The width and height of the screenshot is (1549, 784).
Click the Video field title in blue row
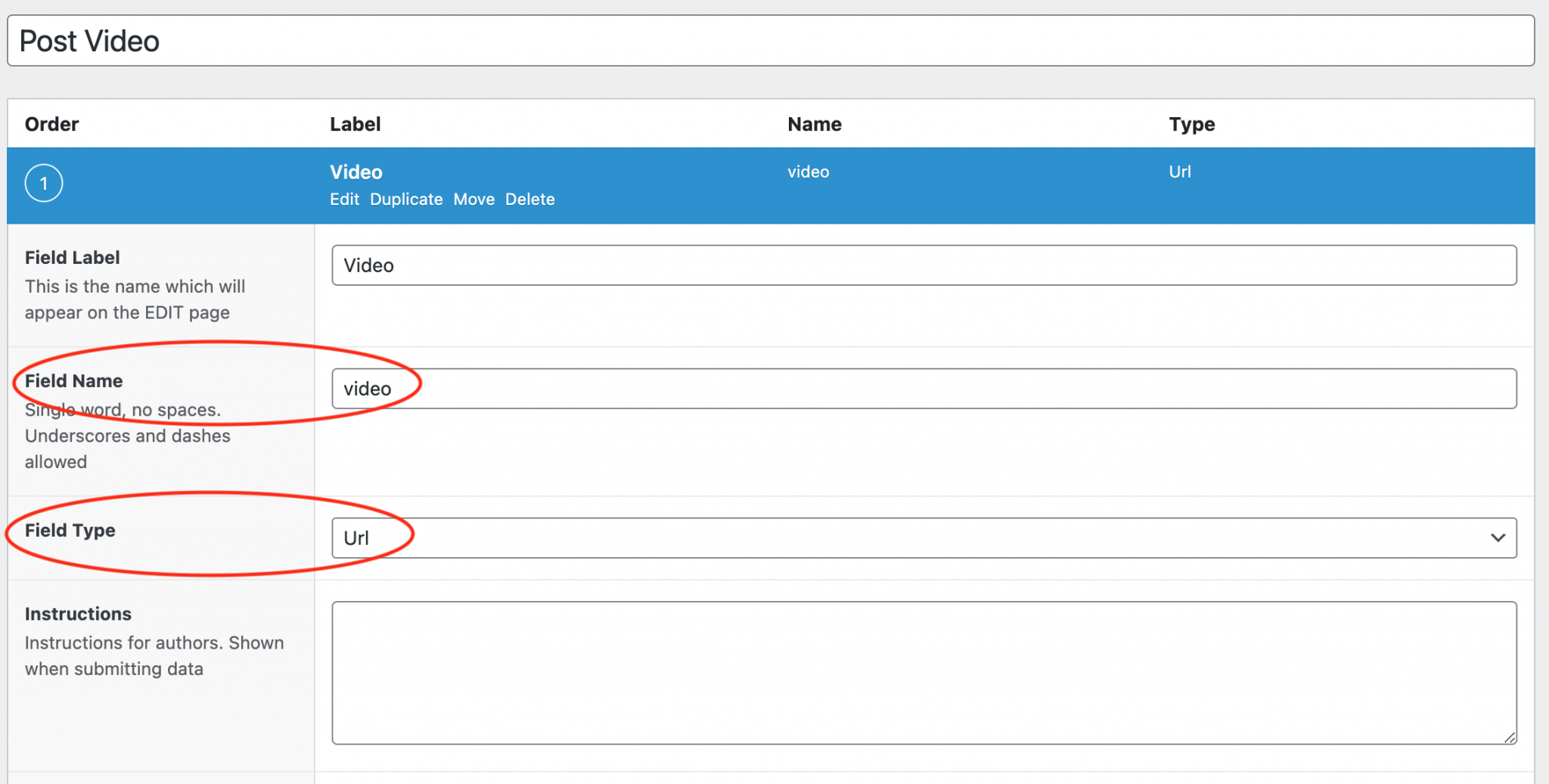(355, 172)
